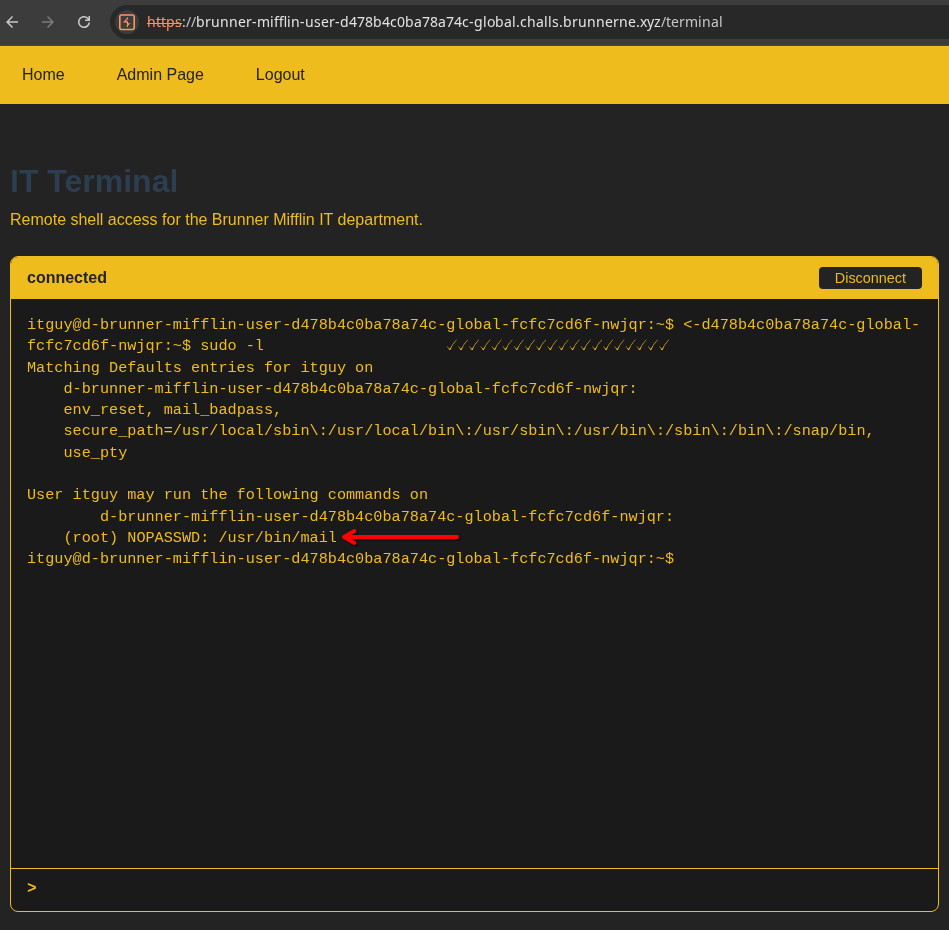The height and width of the screenshot is (930, 949).
Task: Click the browser forward arrow
Action: (48, 22)
